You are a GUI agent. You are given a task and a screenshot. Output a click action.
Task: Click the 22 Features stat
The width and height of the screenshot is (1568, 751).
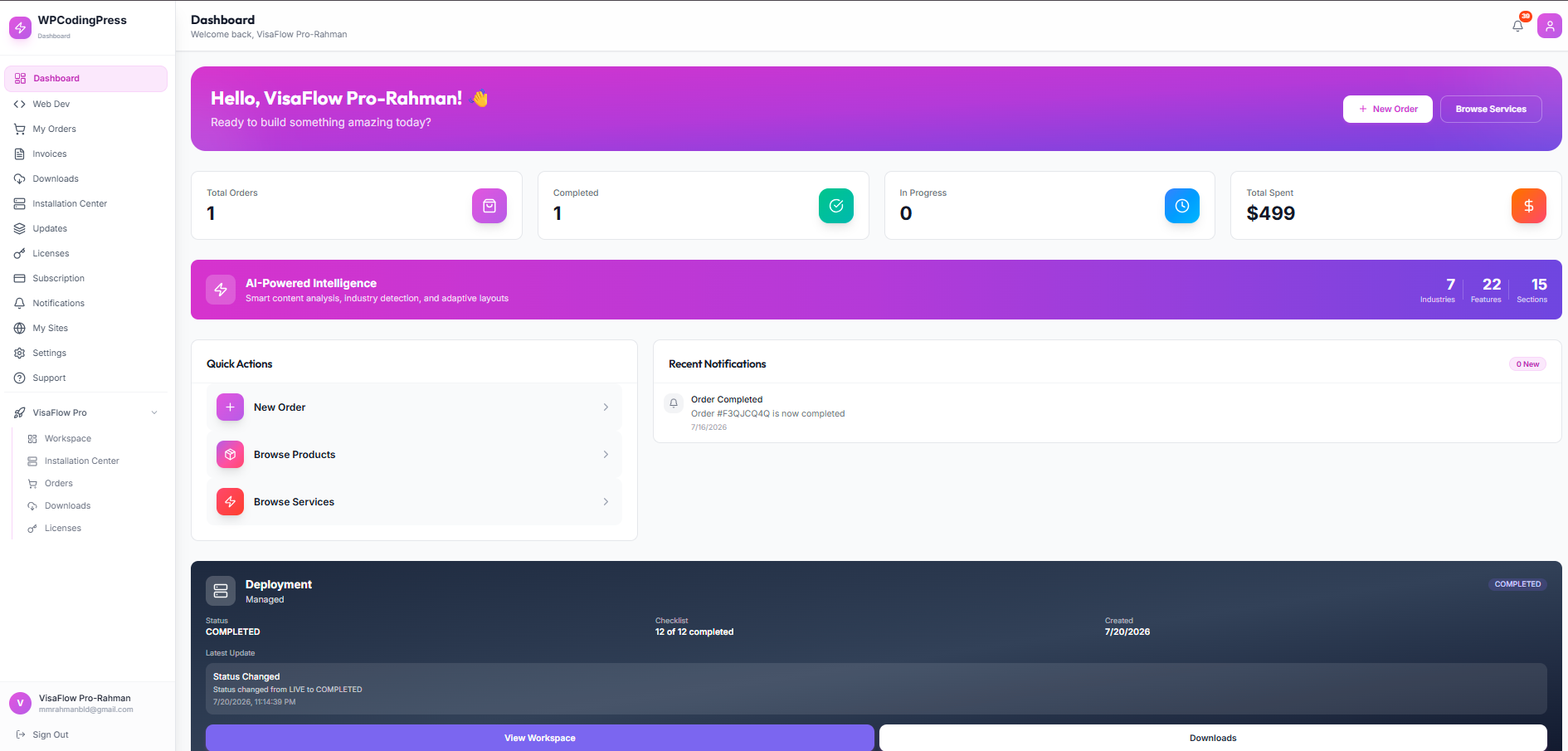(x=1486, y=290)
